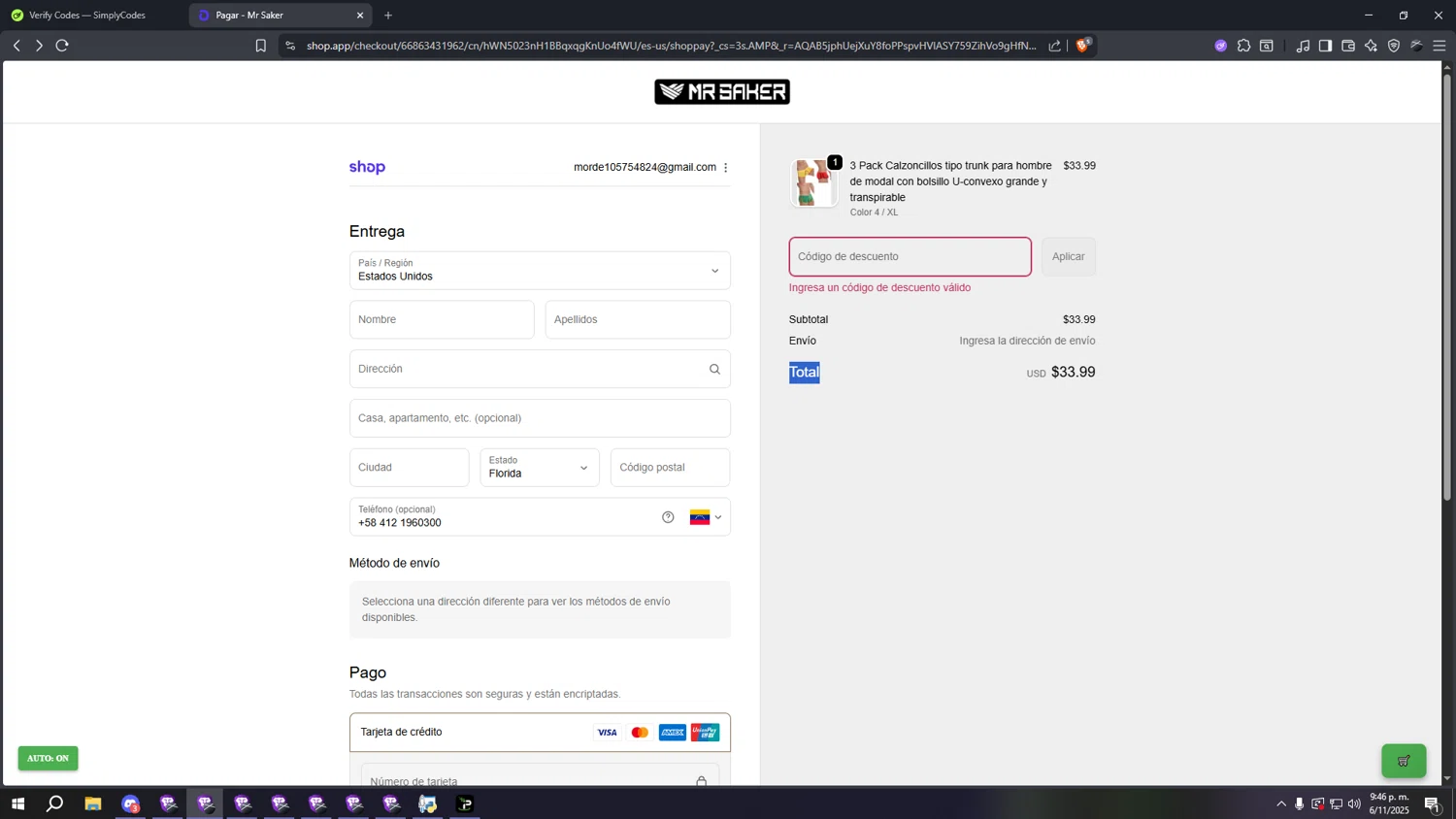Toggle the AUTO: ON button
This screenshot has width=1456, height=819.
click(48, 758)
